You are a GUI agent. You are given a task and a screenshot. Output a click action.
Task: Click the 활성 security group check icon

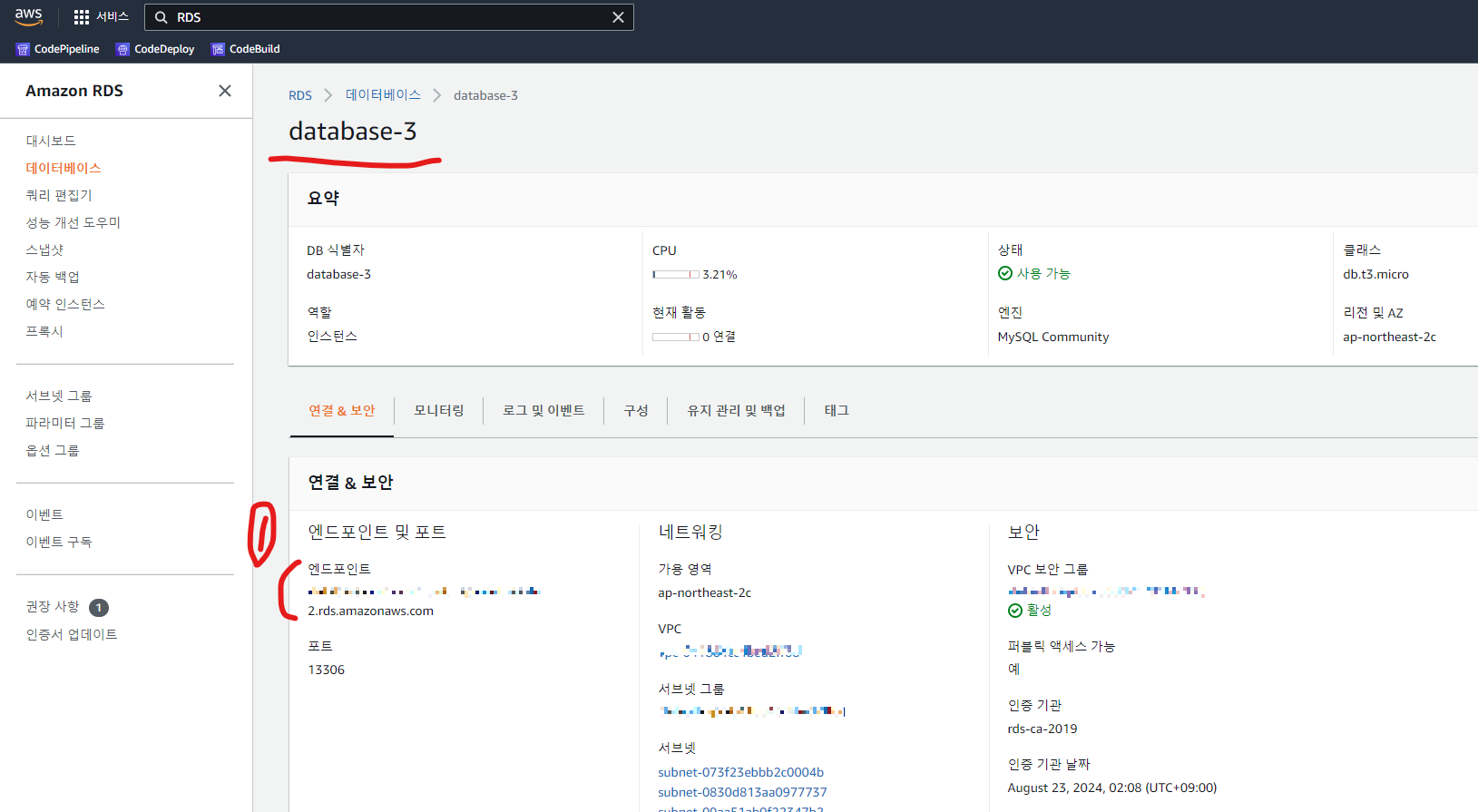point(1015,611)
